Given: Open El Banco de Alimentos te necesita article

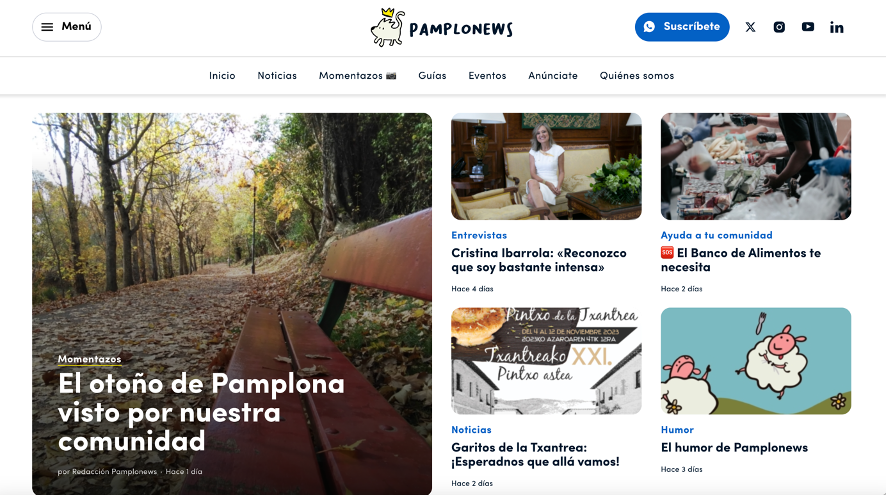Looking at the screenshot, I should point(740,260).
